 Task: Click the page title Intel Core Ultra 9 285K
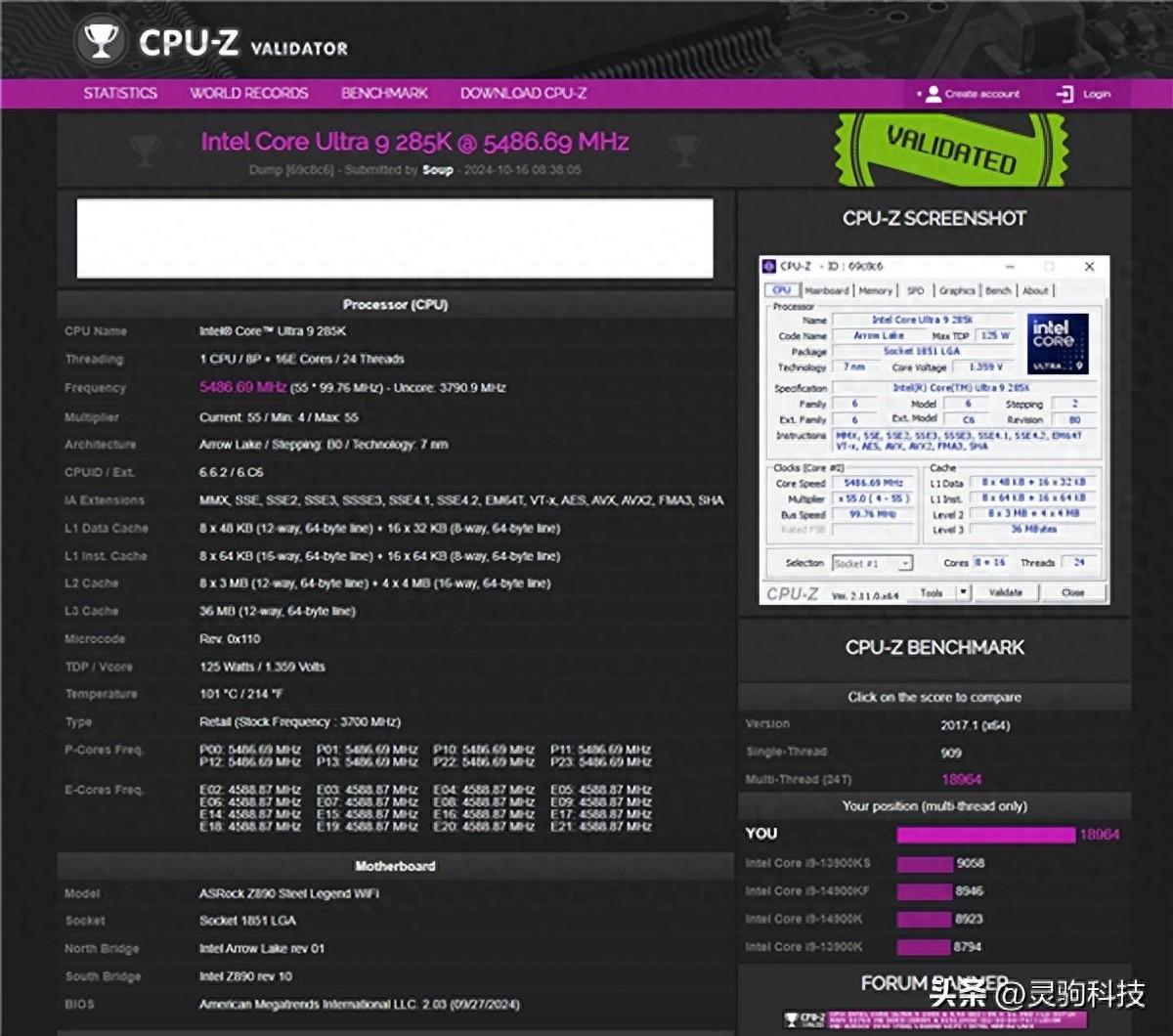[x=414, y=142]
